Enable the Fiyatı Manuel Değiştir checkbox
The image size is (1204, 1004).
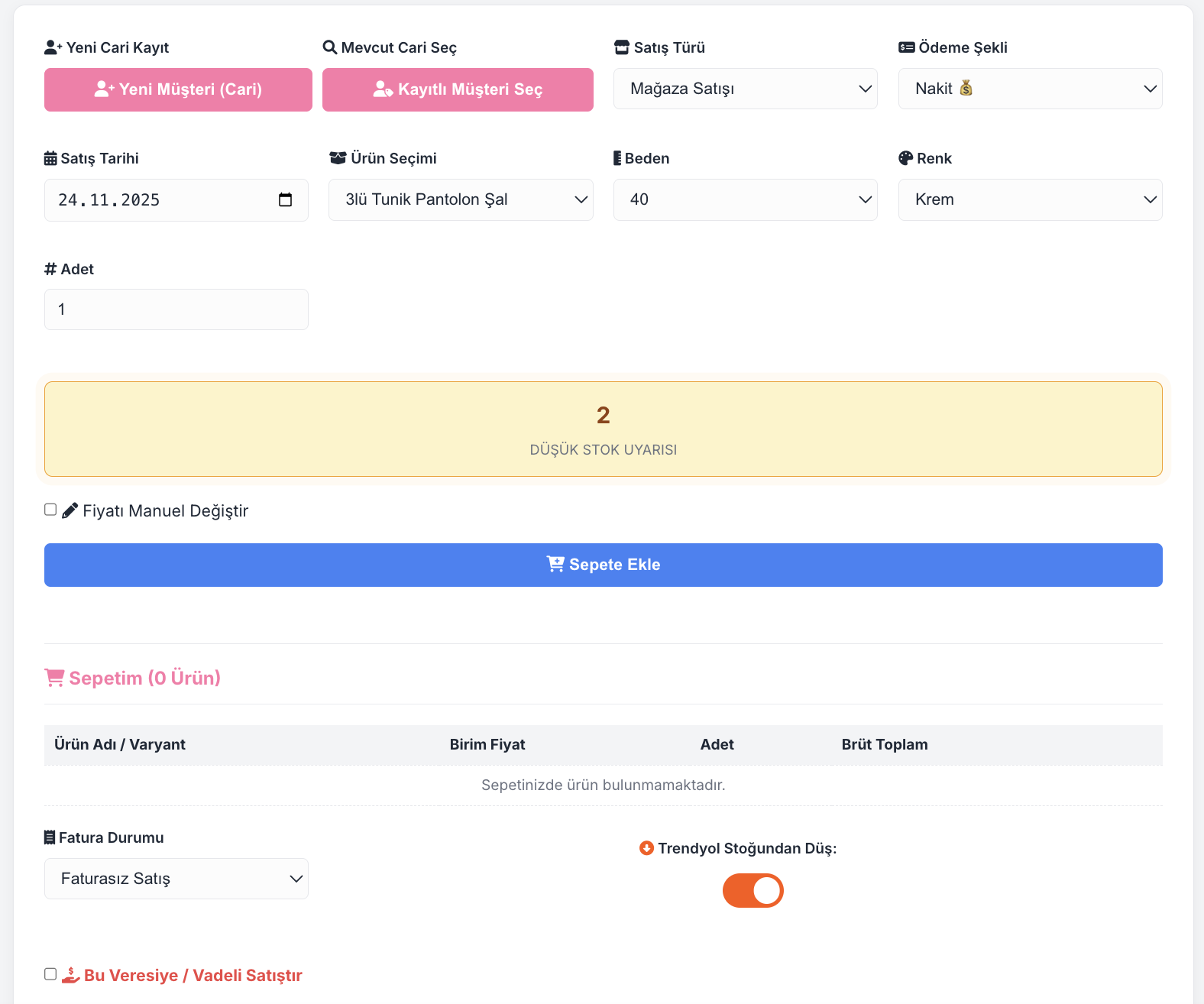pyautogui.click(x=50, y=510)
